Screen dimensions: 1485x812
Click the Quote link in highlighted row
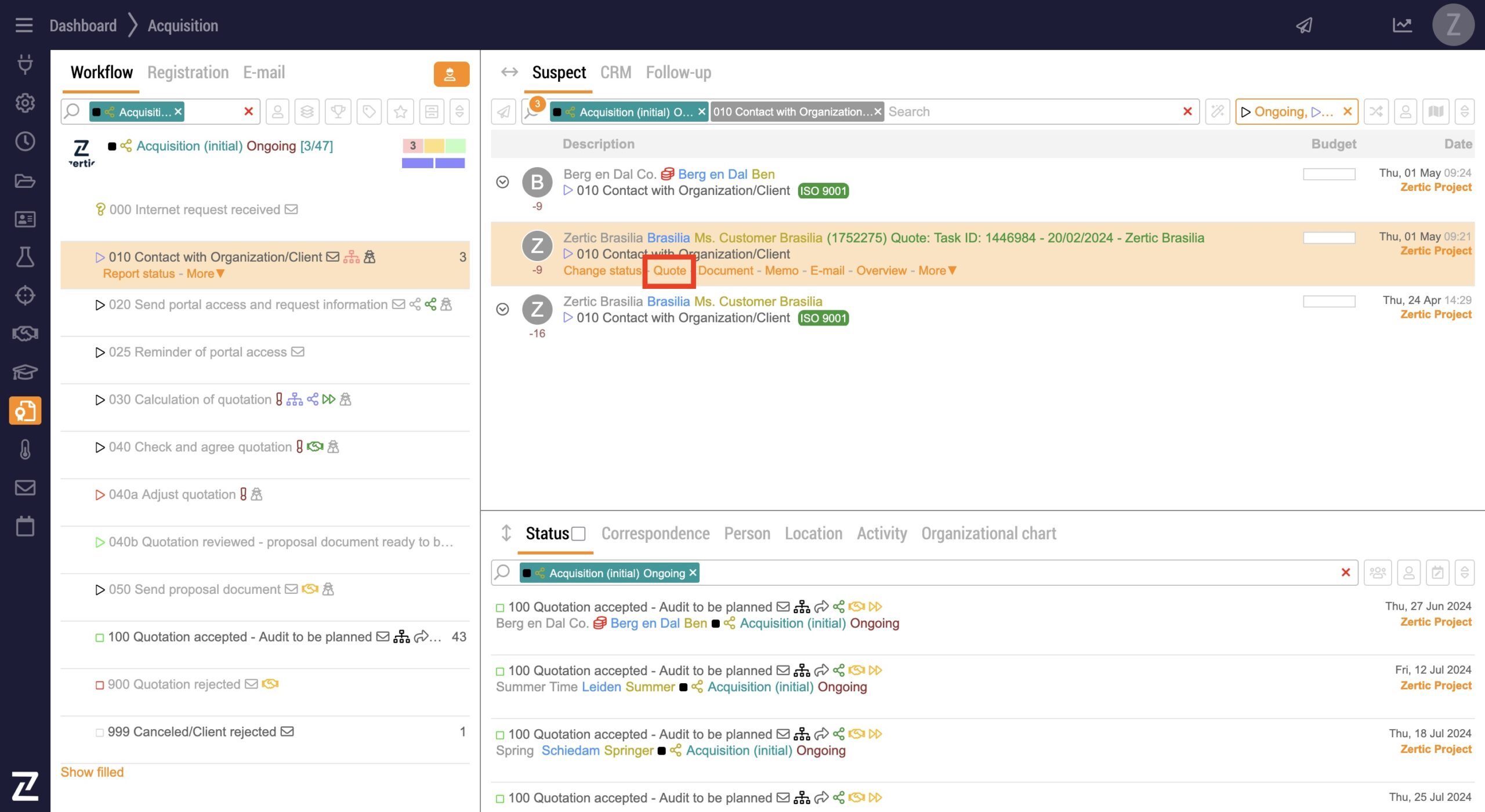click(x=669, y=271)
